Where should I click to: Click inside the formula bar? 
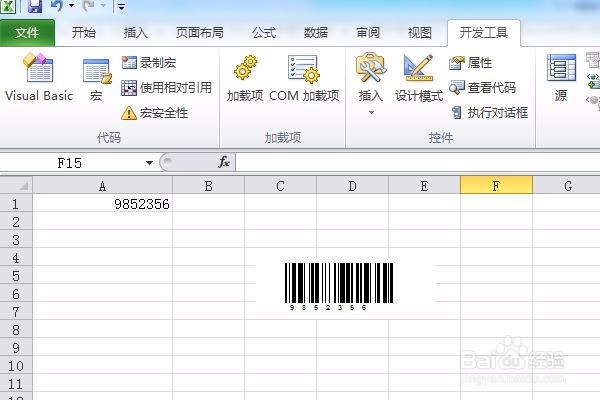point(417,163)
